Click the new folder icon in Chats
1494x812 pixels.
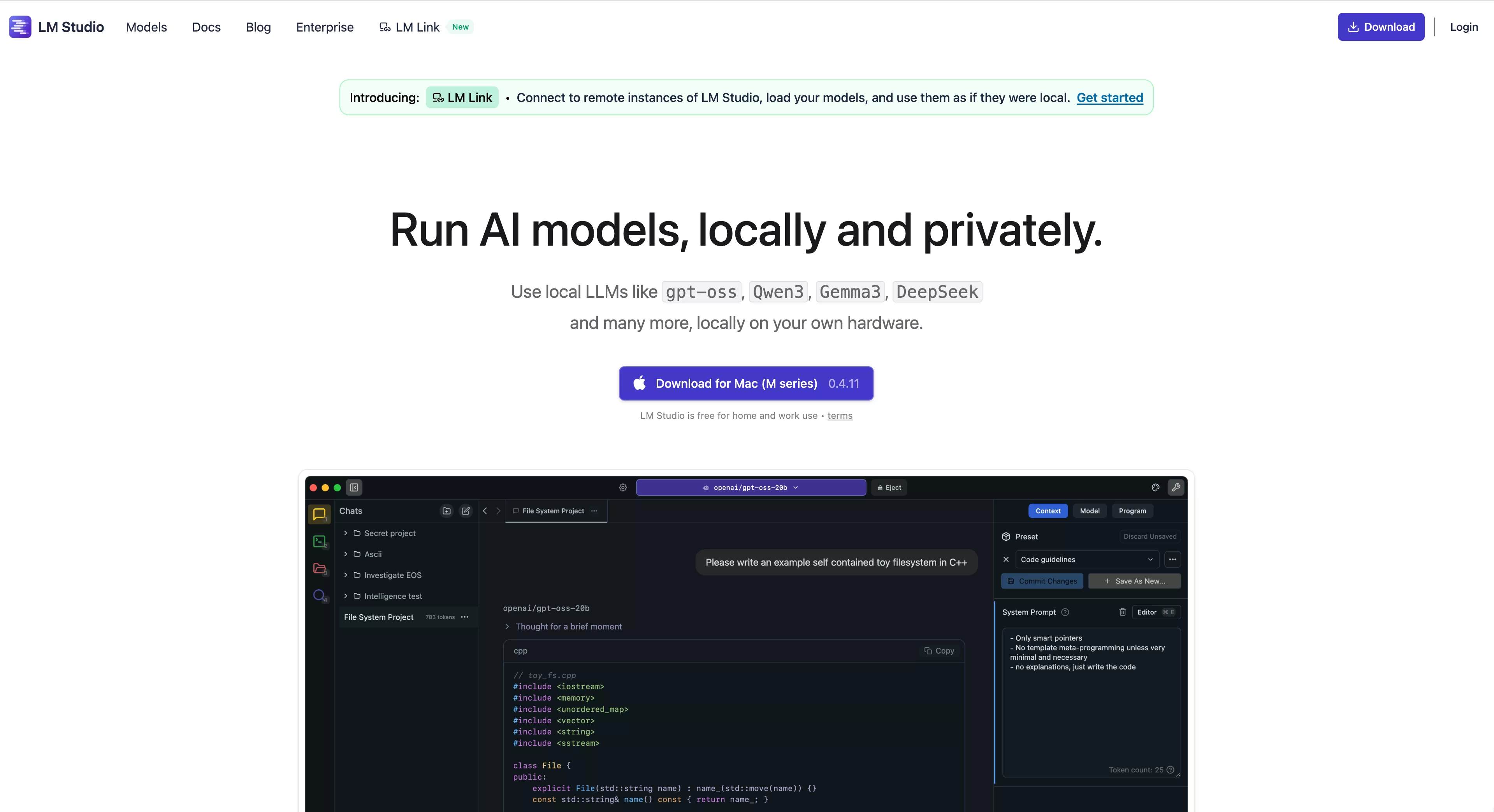coord(446,511)
